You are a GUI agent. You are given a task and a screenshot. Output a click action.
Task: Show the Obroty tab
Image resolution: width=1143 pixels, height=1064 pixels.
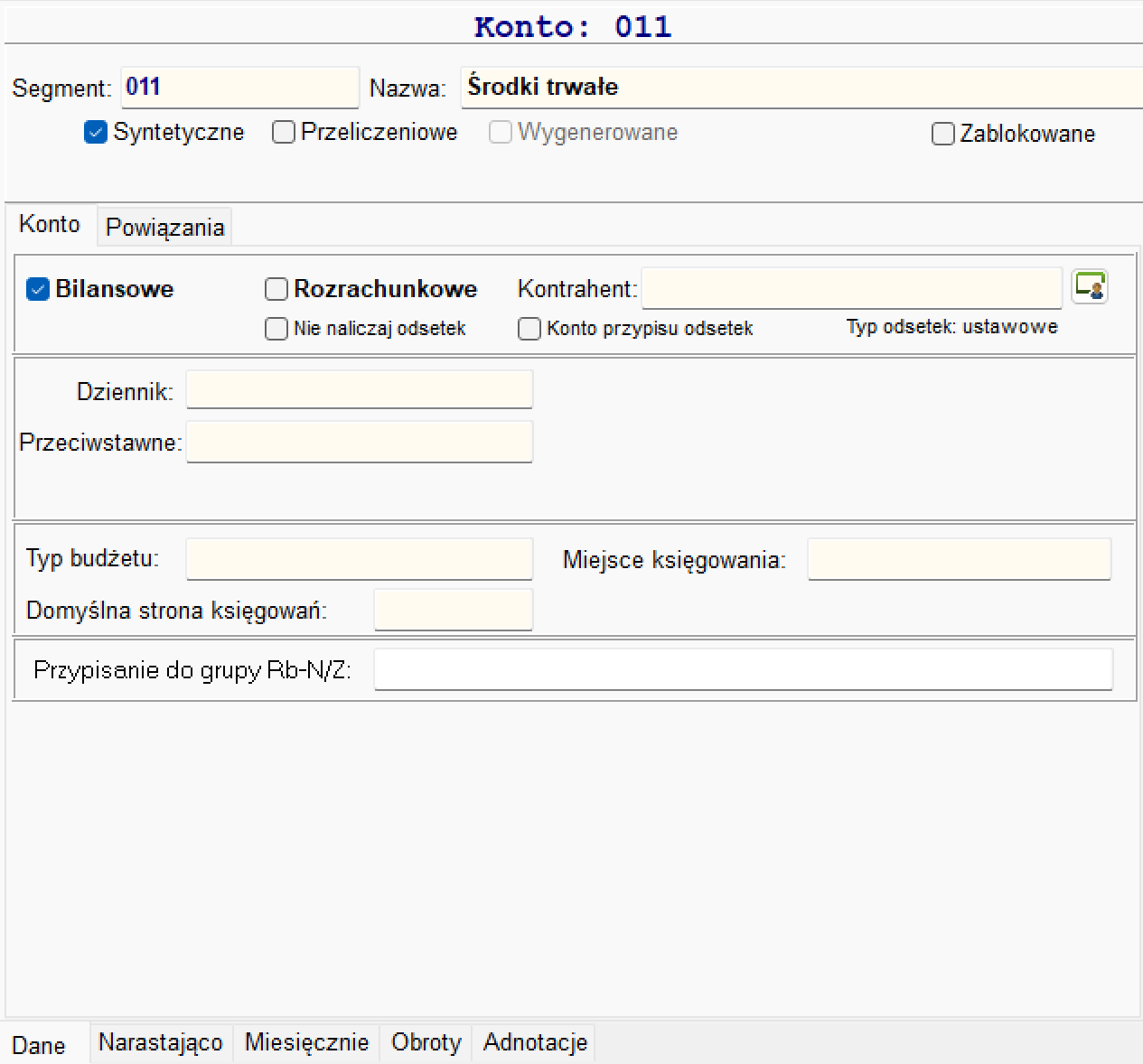[426, 1042]
